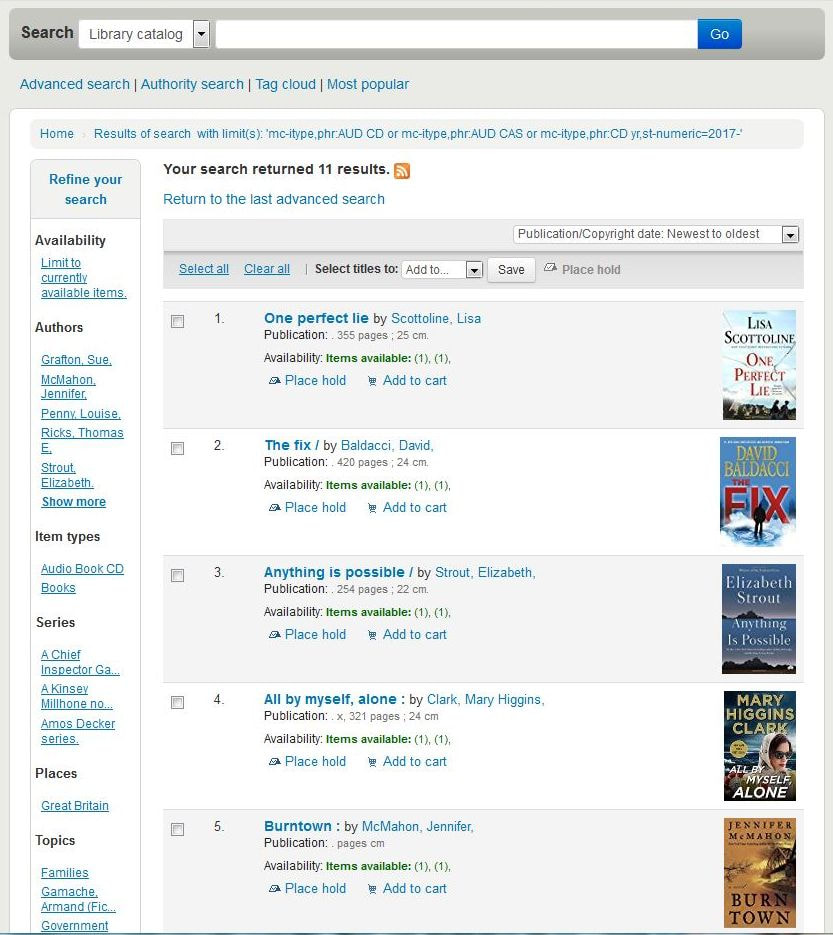Click Place hold icon for One perfect lie
The image size is (833, 935).
[275, 381]
